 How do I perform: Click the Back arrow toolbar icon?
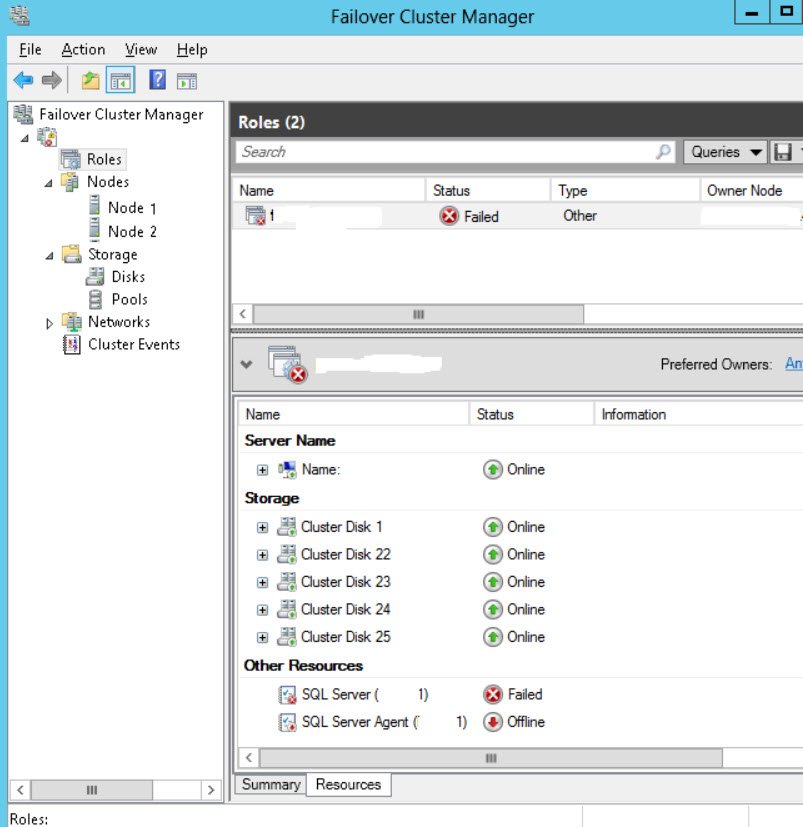pos(23,81)
